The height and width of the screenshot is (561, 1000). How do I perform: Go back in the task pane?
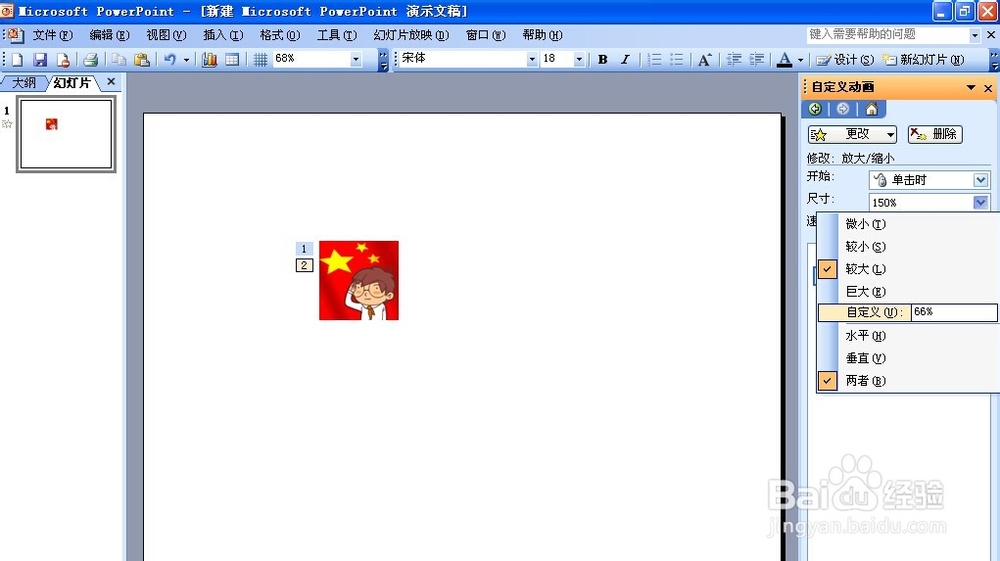814,109
